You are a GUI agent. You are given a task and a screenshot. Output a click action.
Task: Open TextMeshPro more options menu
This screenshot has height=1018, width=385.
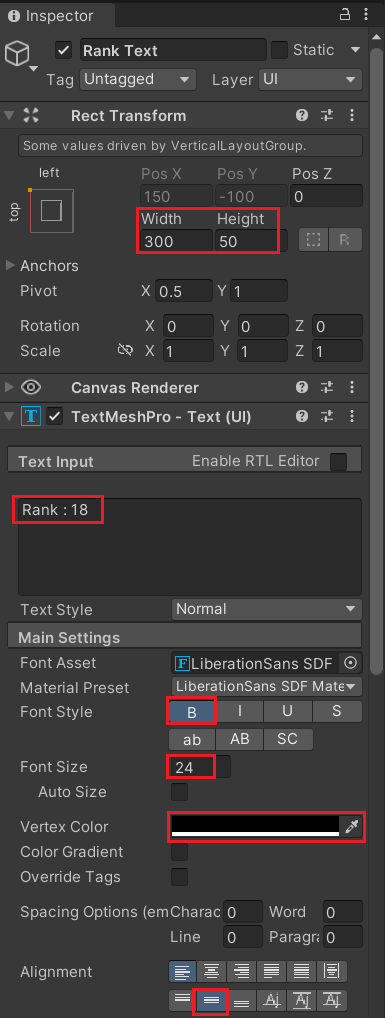(352, 416)
